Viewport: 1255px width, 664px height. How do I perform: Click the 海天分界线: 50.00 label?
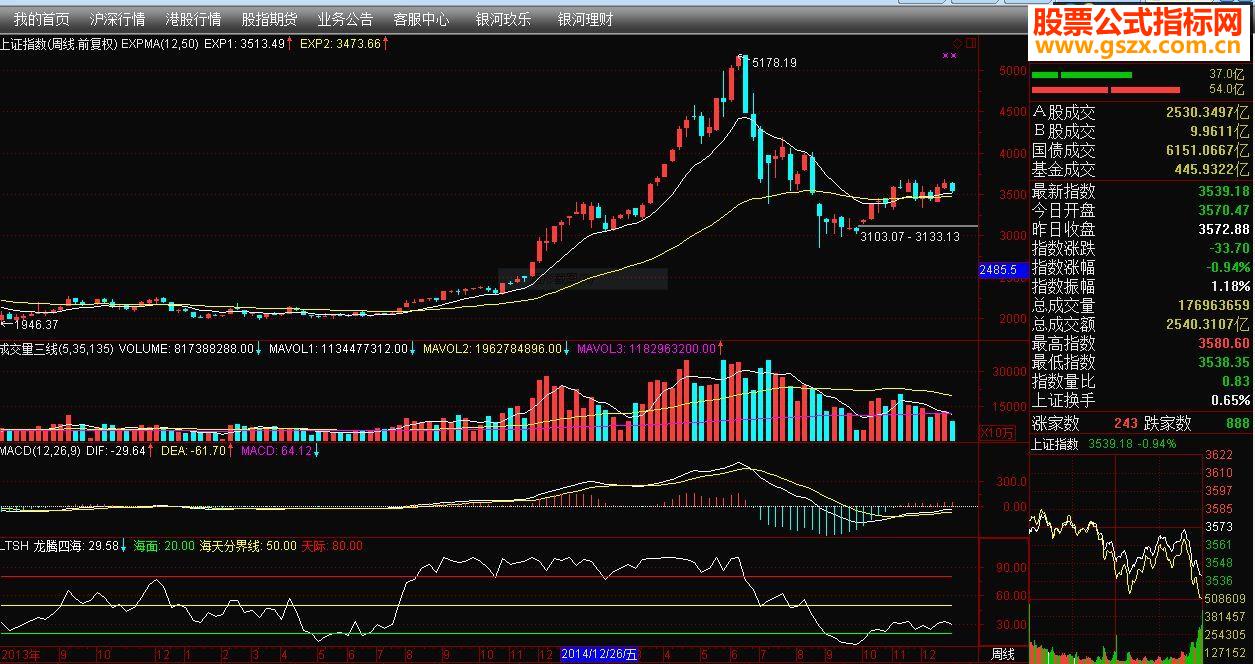(248, 546)
